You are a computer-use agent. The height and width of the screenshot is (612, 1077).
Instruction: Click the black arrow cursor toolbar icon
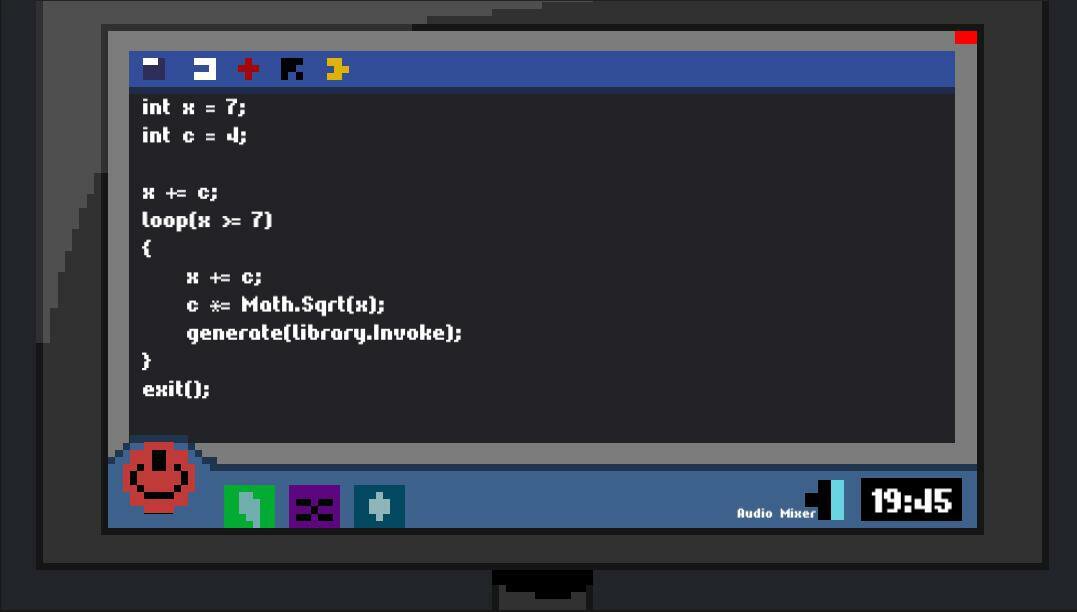292,69
